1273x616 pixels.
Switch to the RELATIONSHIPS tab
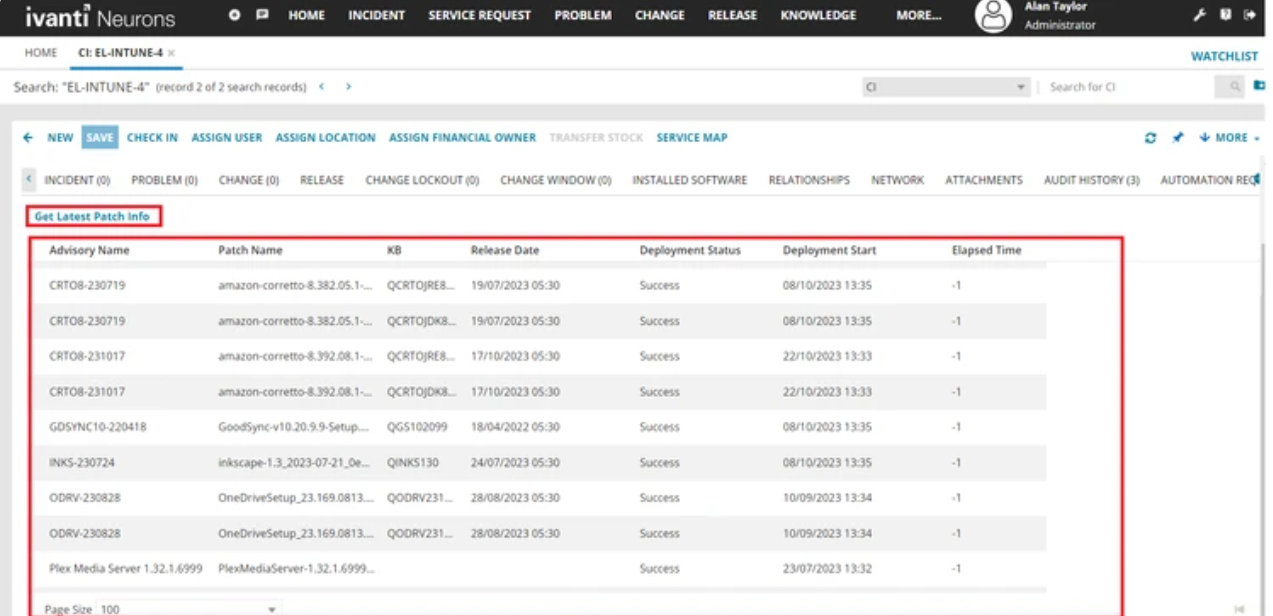(x=808, y=179)
